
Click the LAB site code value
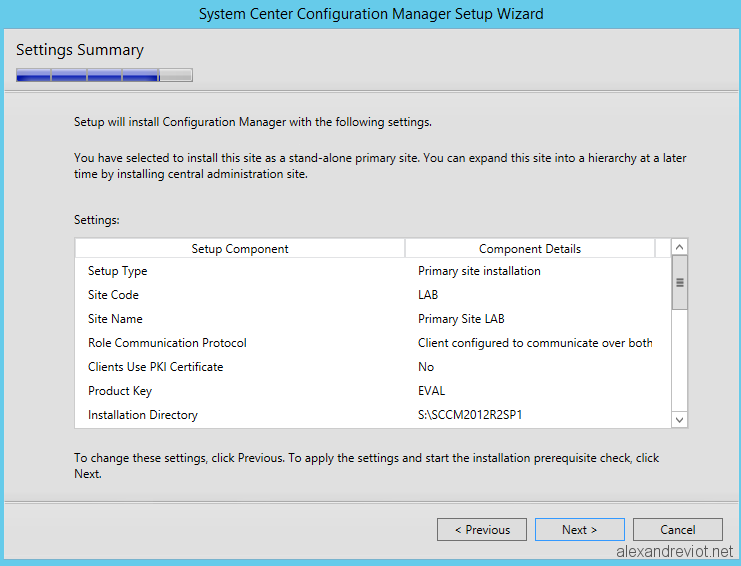click(428, 295)
